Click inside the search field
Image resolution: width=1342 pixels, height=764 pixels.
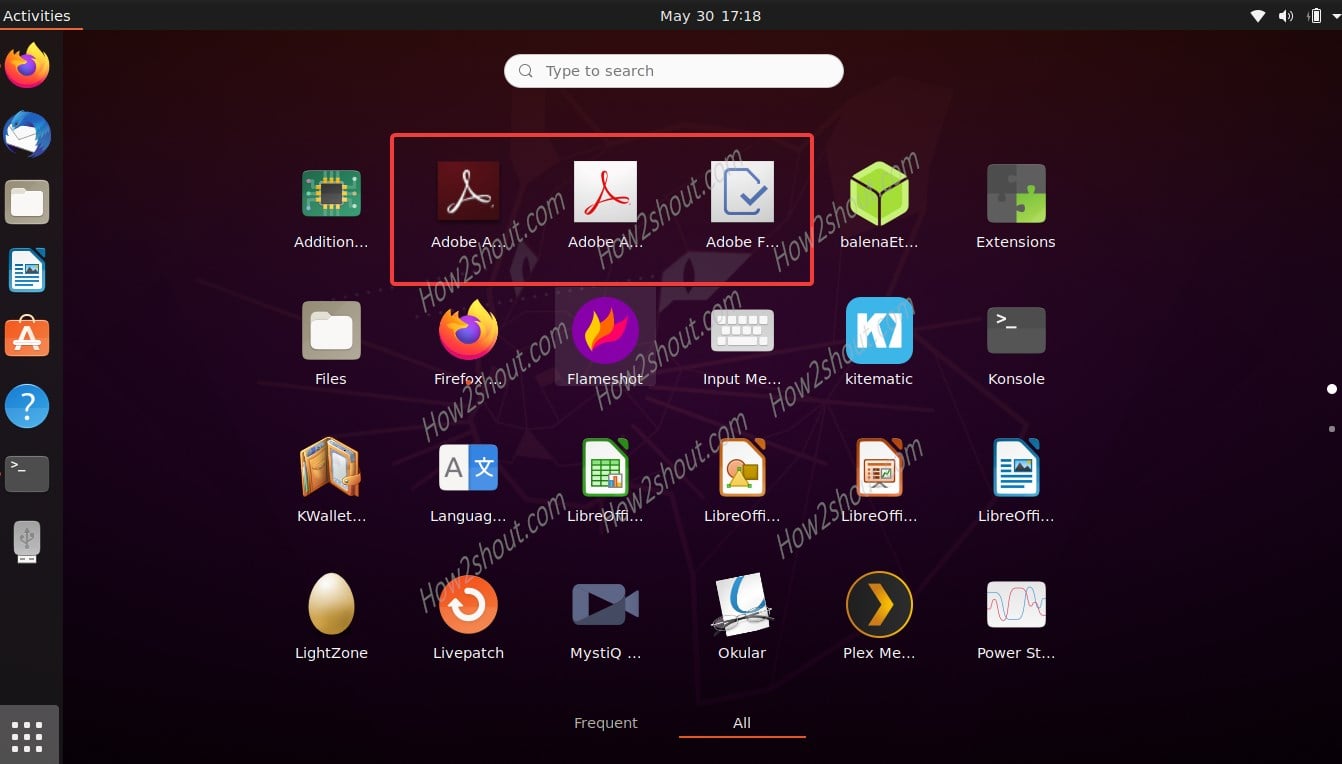click(x=672, y=70)
